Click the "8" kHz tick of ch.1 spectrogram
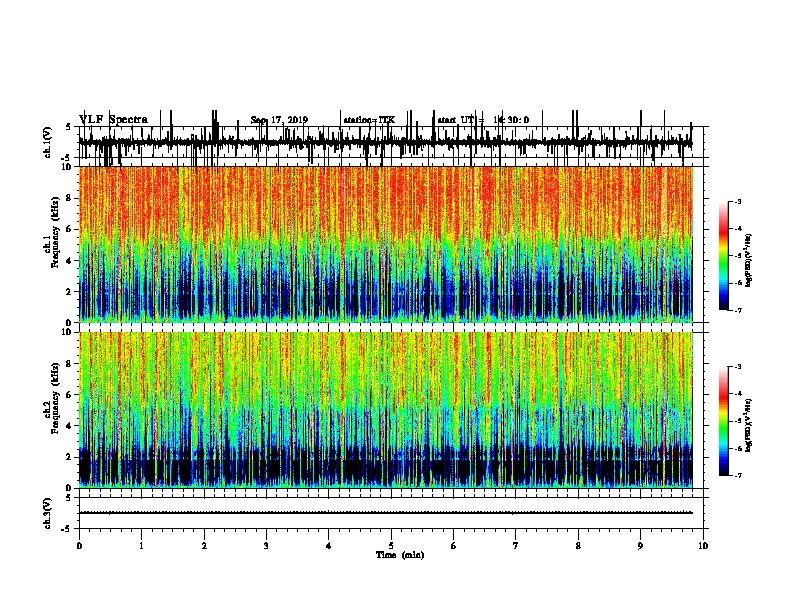Image resolution: width=792 pixels, height=612 pixels. (x=69, y=198)
